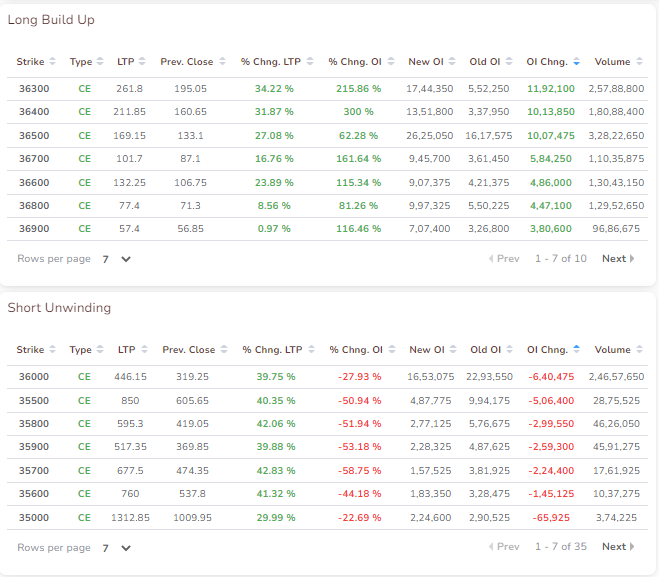Image resolution: width=659 pixels, height=577 pixels.
Task: Click the 300 % OI change value
Action: pos(358,112)
